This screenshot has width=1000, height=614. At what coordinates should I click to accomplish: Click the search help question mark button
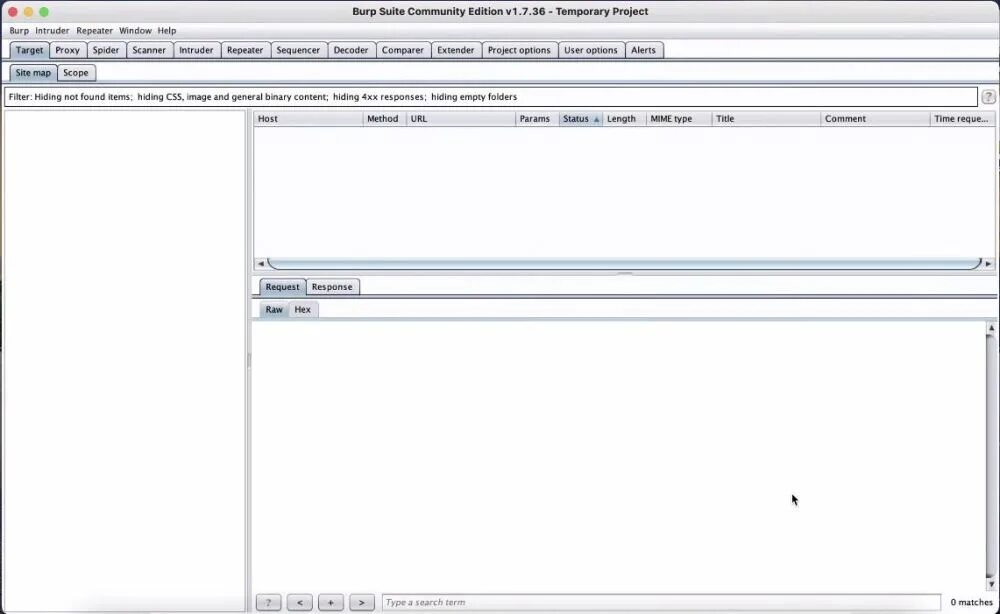coord(268,602)
